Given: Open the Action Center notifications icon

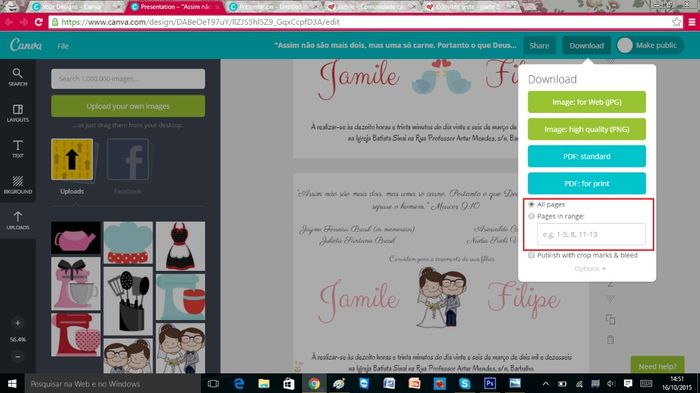Looking at the screenshot, I should click(x=628, y=384).
